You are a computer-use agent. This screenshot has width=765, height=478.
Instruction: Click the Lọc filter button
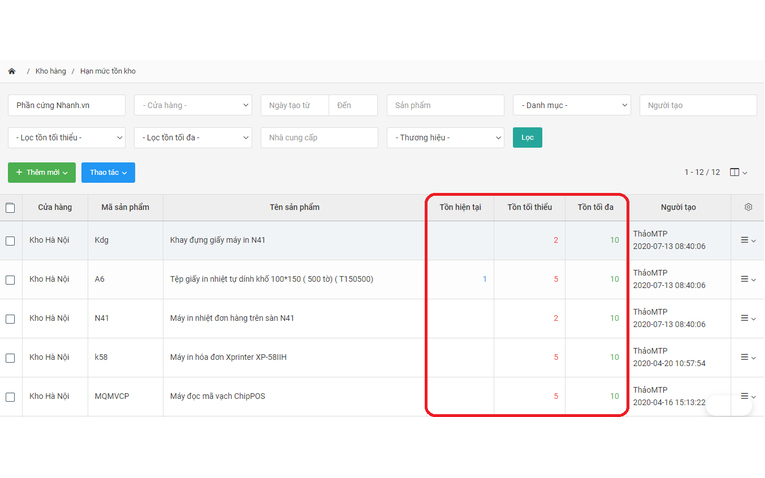tap(527, 138)
